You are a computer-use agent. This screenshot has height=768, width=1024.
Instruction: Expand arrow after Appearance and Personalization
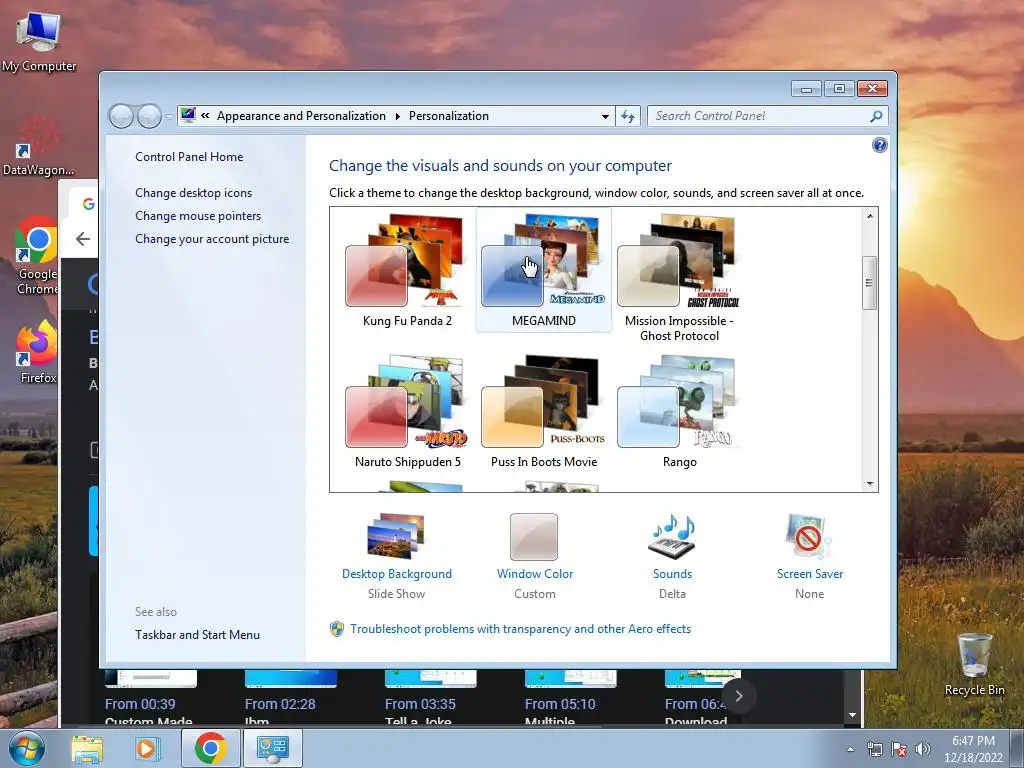397,116
